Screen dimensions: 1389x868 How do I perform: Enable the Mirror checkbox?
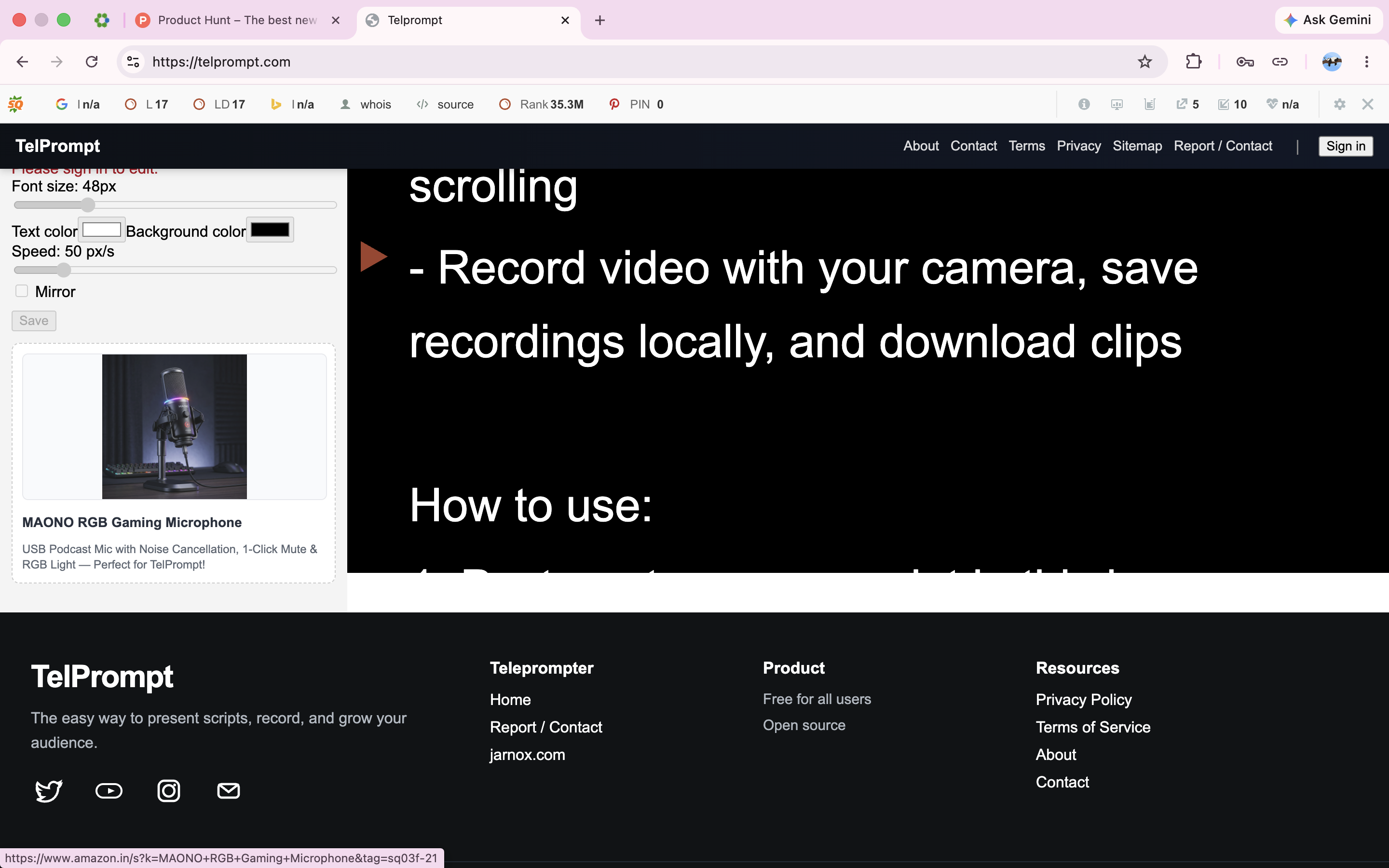(x=22, y=291)
